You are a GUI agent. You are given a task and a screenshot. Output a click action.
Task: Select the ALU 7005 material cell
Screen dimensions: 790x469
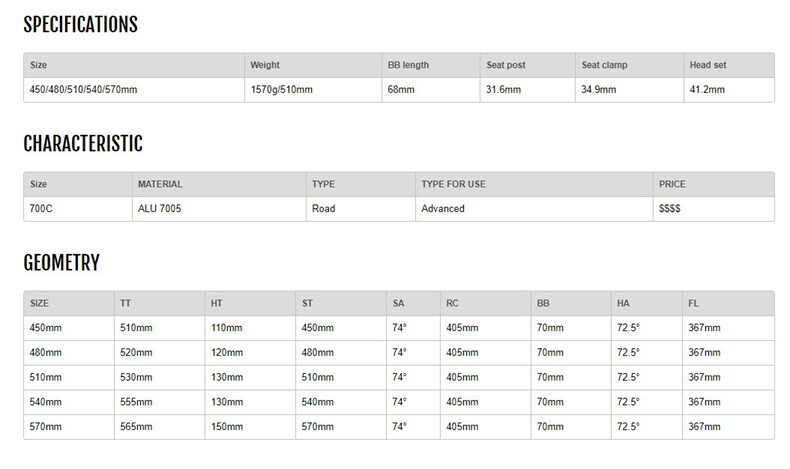point(162,209)
